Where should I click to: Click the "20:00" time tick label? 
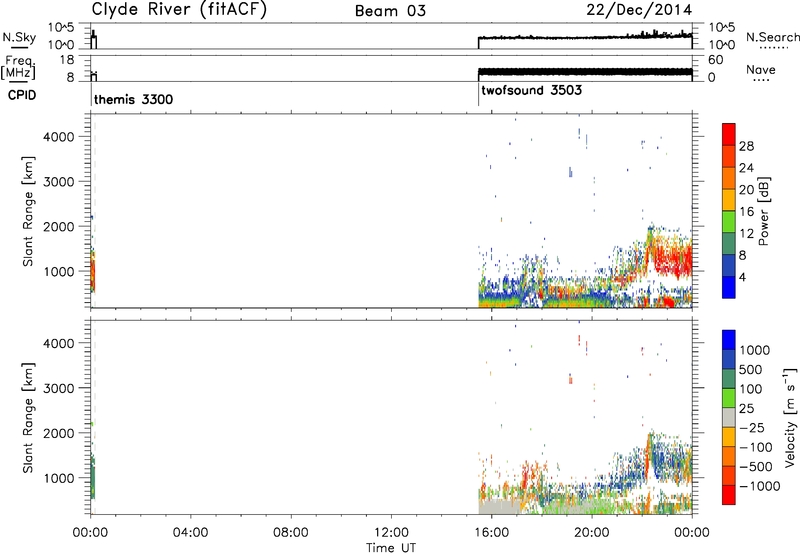pos(592,533)
